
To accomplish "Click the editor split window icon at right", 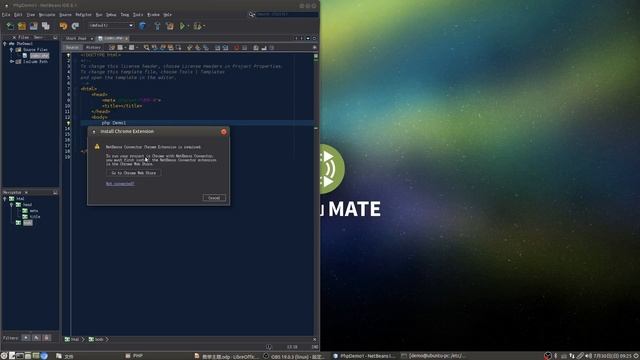I will click(x=314, y=48).
